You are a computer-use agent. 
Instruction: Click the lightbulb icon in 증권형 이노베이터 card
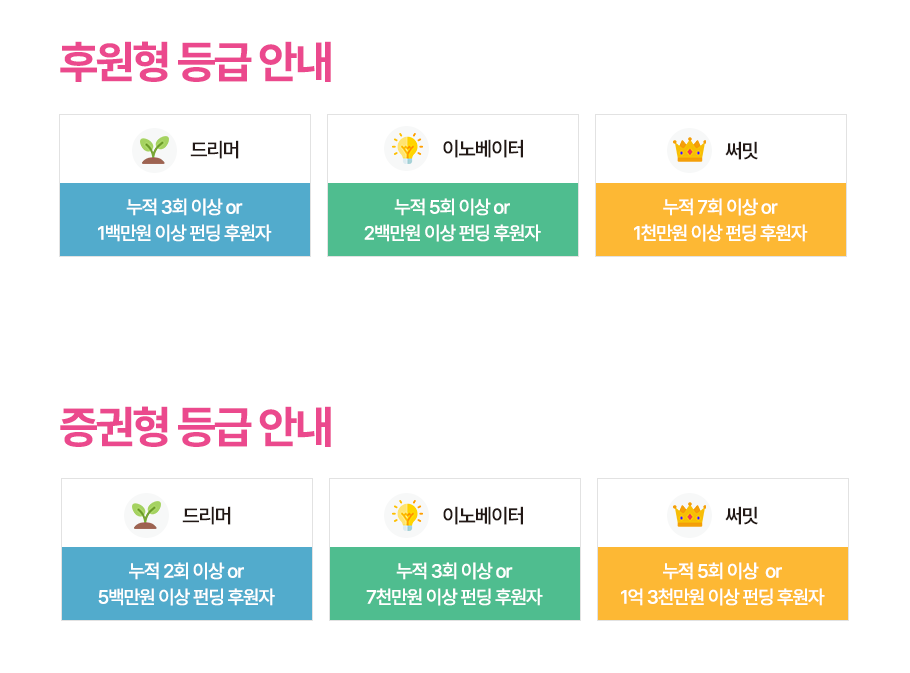click(406, 515)
